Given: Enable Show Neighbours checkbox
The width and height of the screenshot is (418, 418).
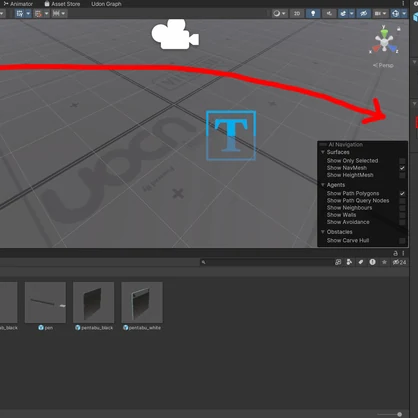Looking at the screenshot, I should pyautogui.click(x=402, y=208).
